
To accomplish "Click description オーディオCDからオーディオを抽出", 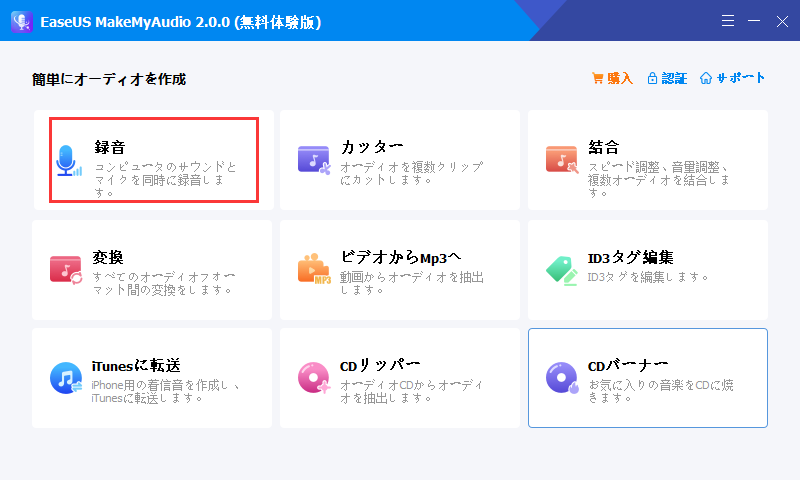I will point(411,391).
